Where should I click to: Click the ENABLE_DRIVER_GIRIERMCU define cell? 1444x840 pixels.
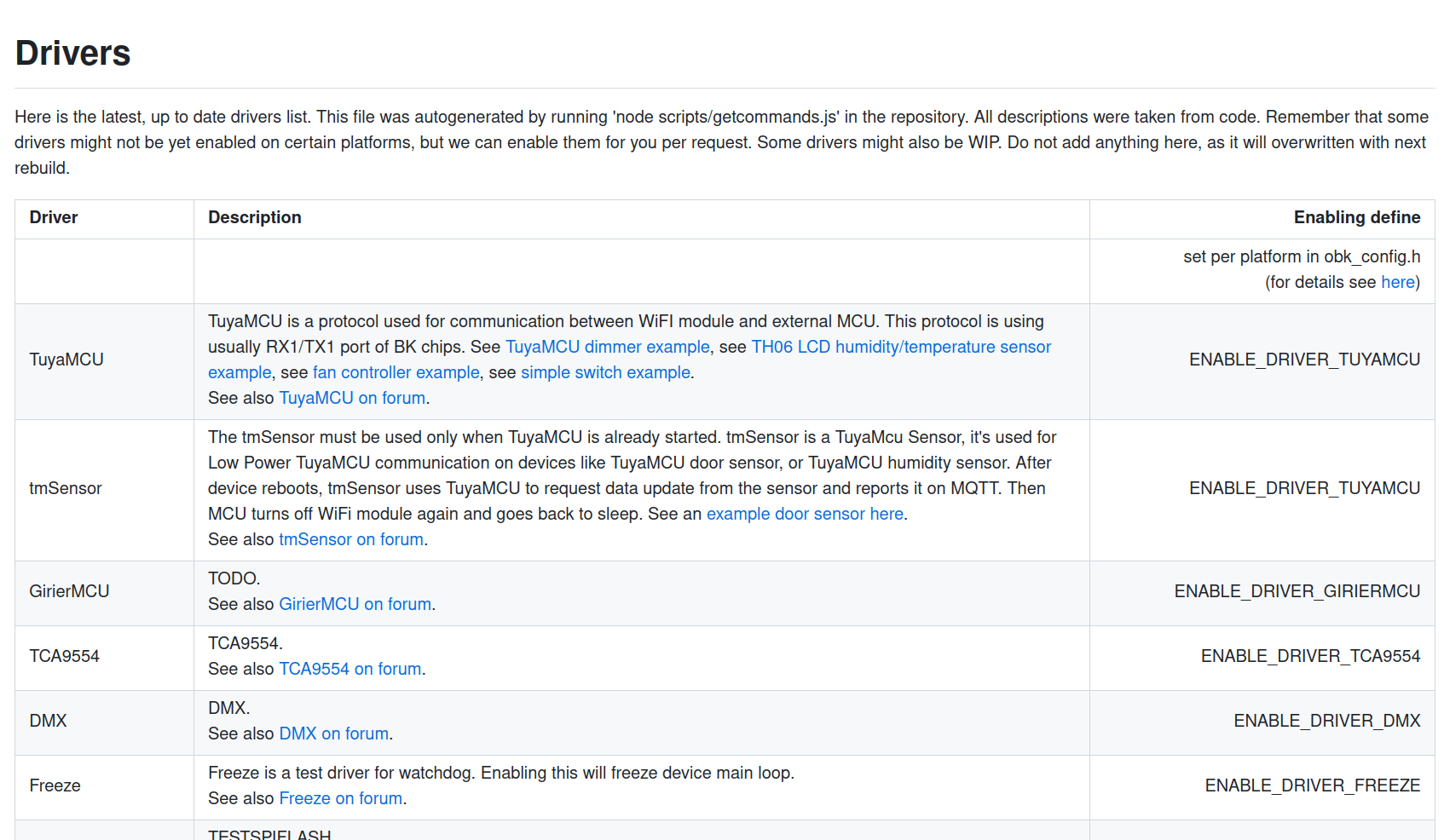1297,591
